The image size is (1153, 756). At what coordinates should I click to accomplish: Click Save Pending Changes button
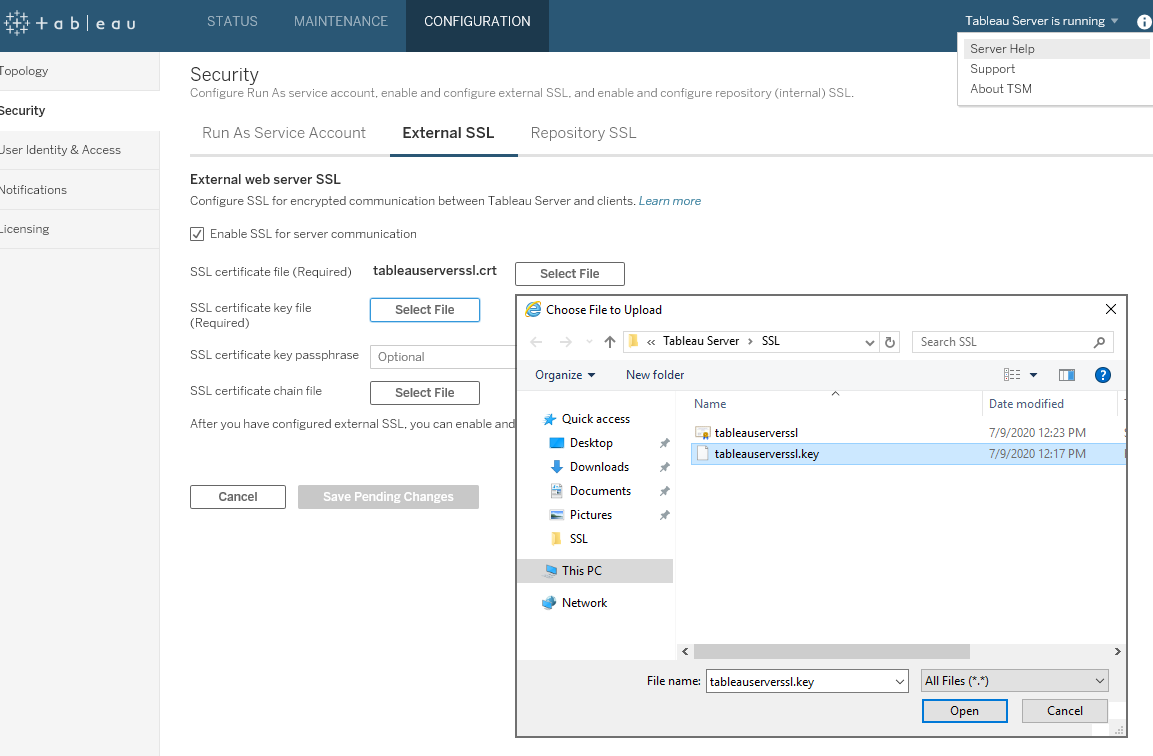pyautogui.click(x=388, y=496)
